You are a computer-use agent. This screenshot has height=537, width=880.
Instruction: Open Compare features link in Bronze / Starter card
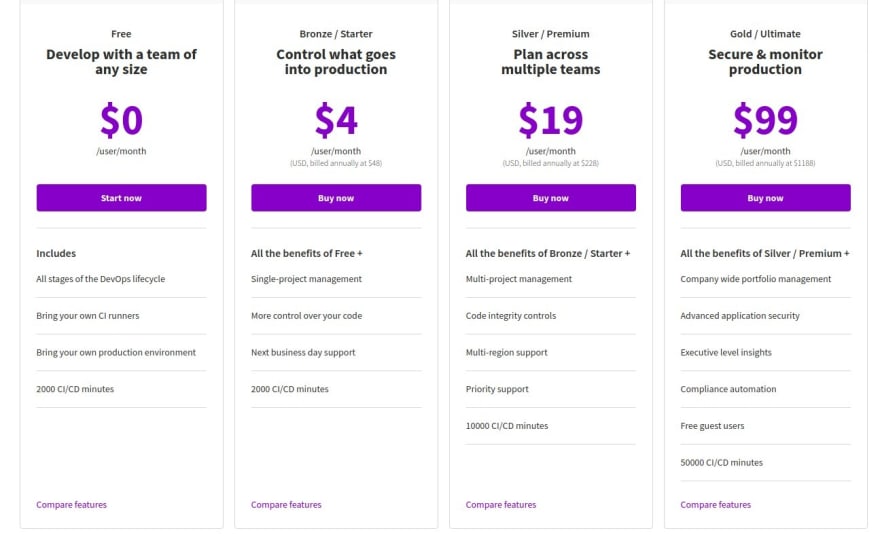tap(286, 505)
